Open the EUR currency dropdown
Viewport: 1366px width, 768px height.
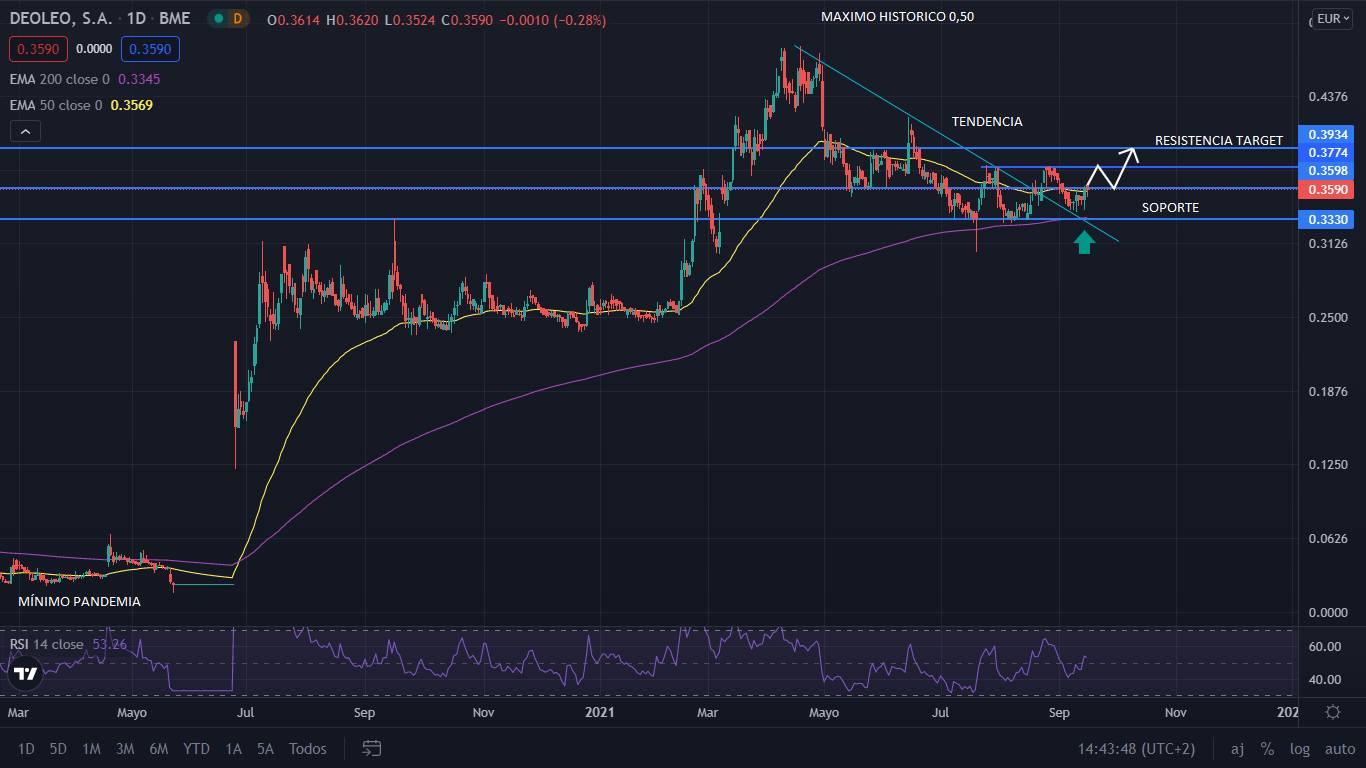[x=1332, y=18]
